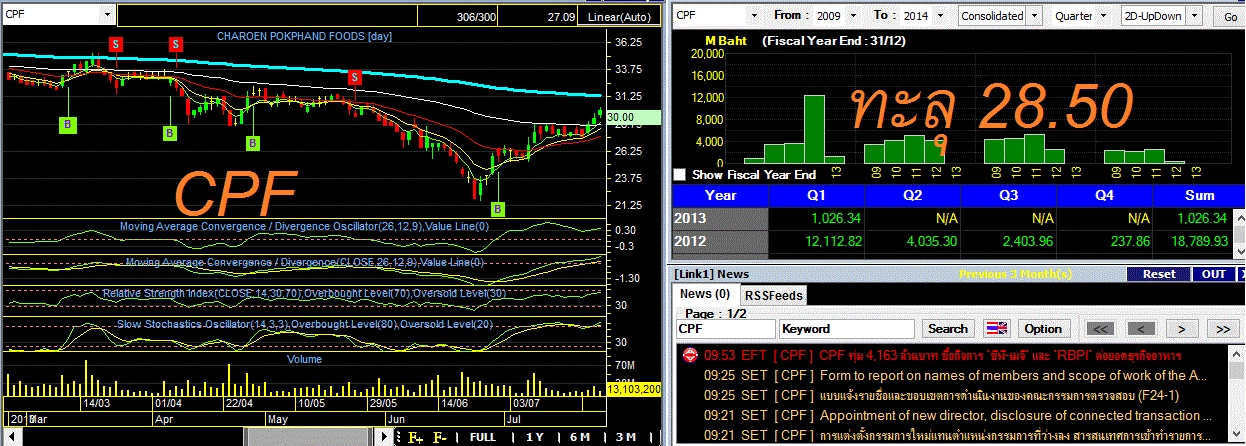Click the Reset button in news header
The height and width of the screenshot is (446, 1246).
[1158, 273]
